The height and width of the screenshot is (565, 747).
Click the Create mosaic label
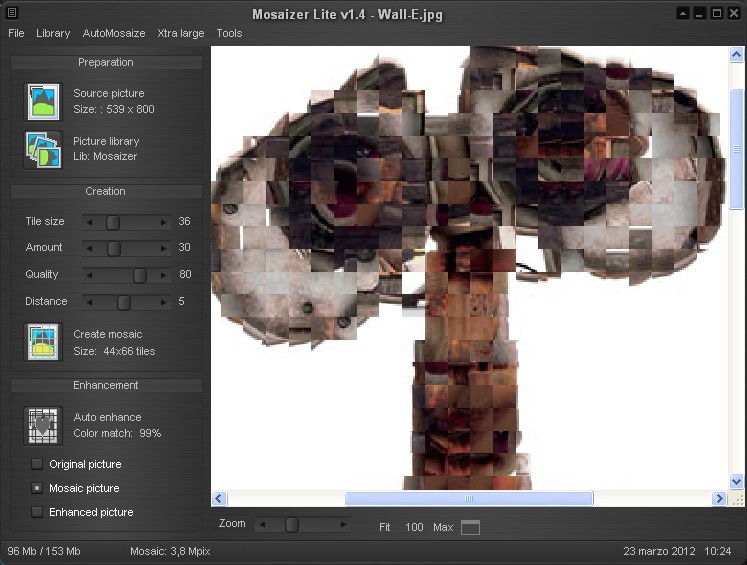108,334
